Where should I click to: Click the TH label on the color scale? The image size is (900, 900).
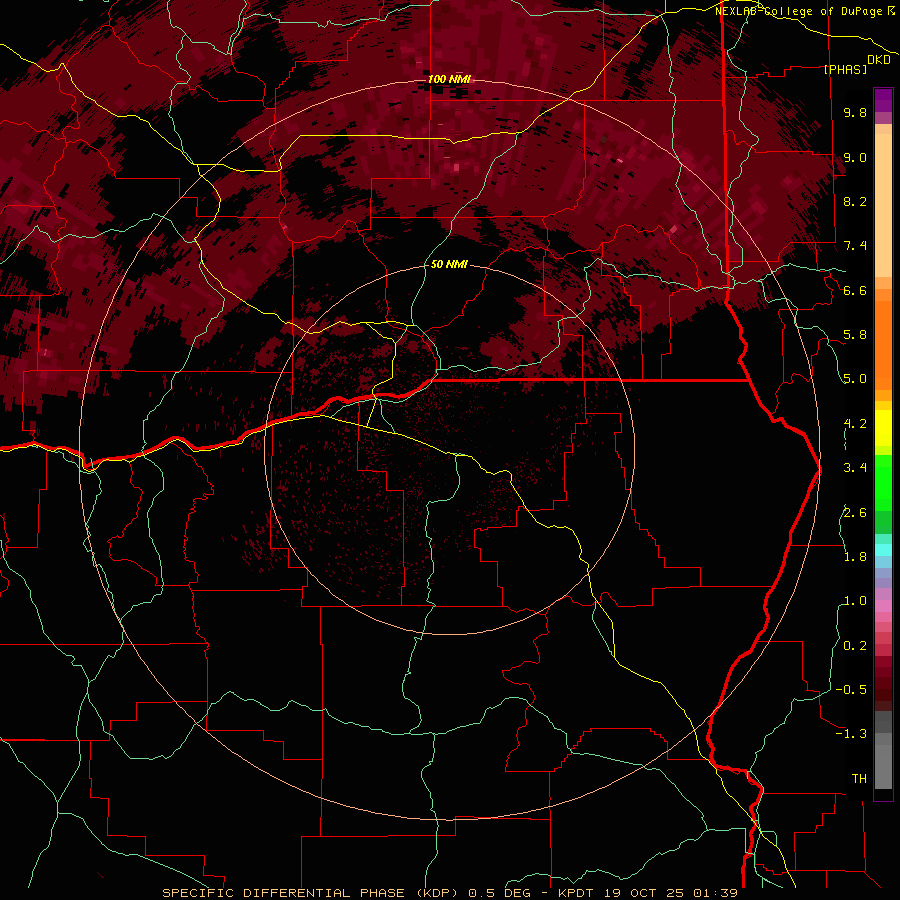click(x=859, y=779)
